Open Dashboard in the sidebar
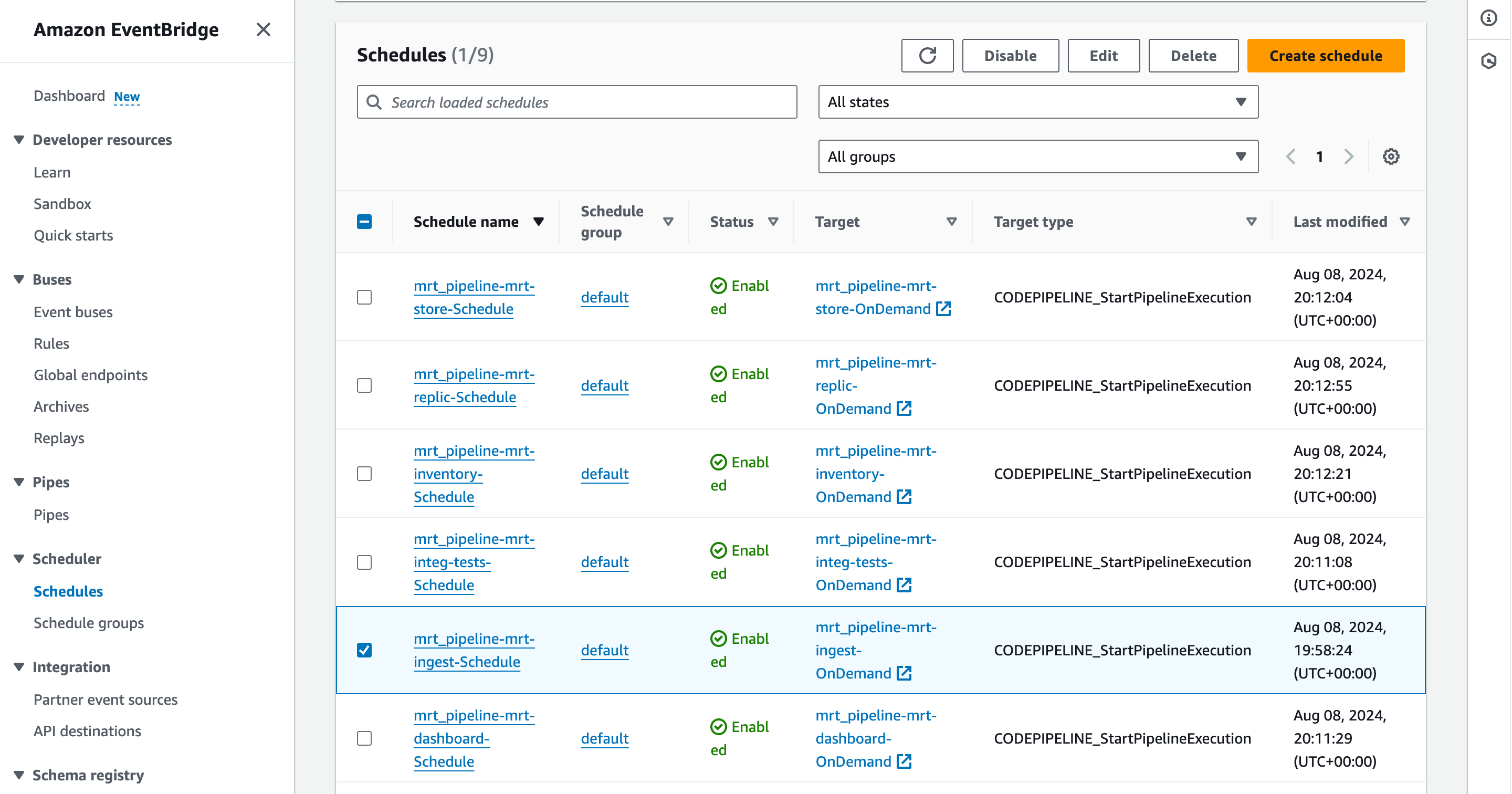Viewport: 1512px width, 794px height. (x=69, y=96)
